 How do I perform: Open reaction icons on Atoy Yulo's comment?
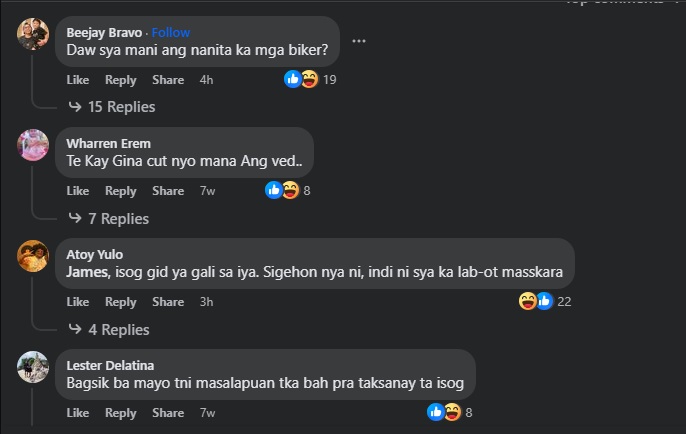[536, 301]
